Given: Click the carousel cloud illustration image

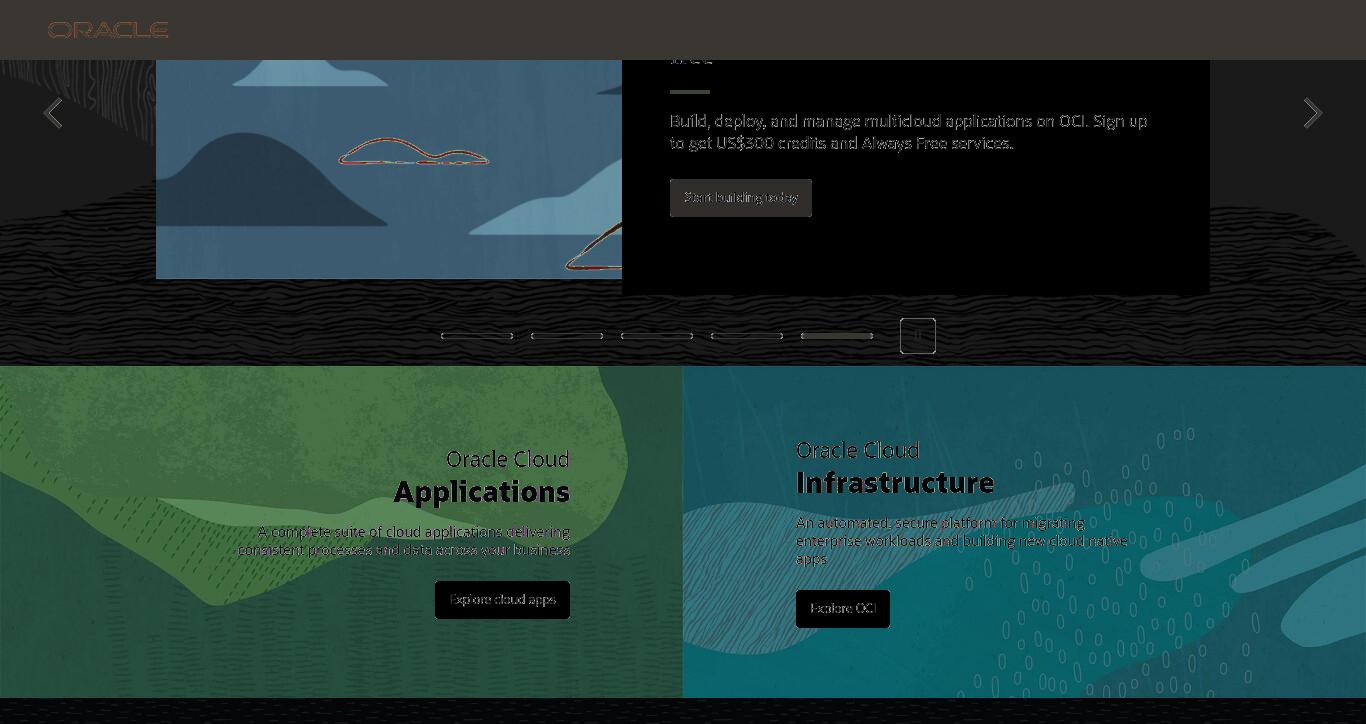Looking at the screenshot, I should tap(389, 169).
